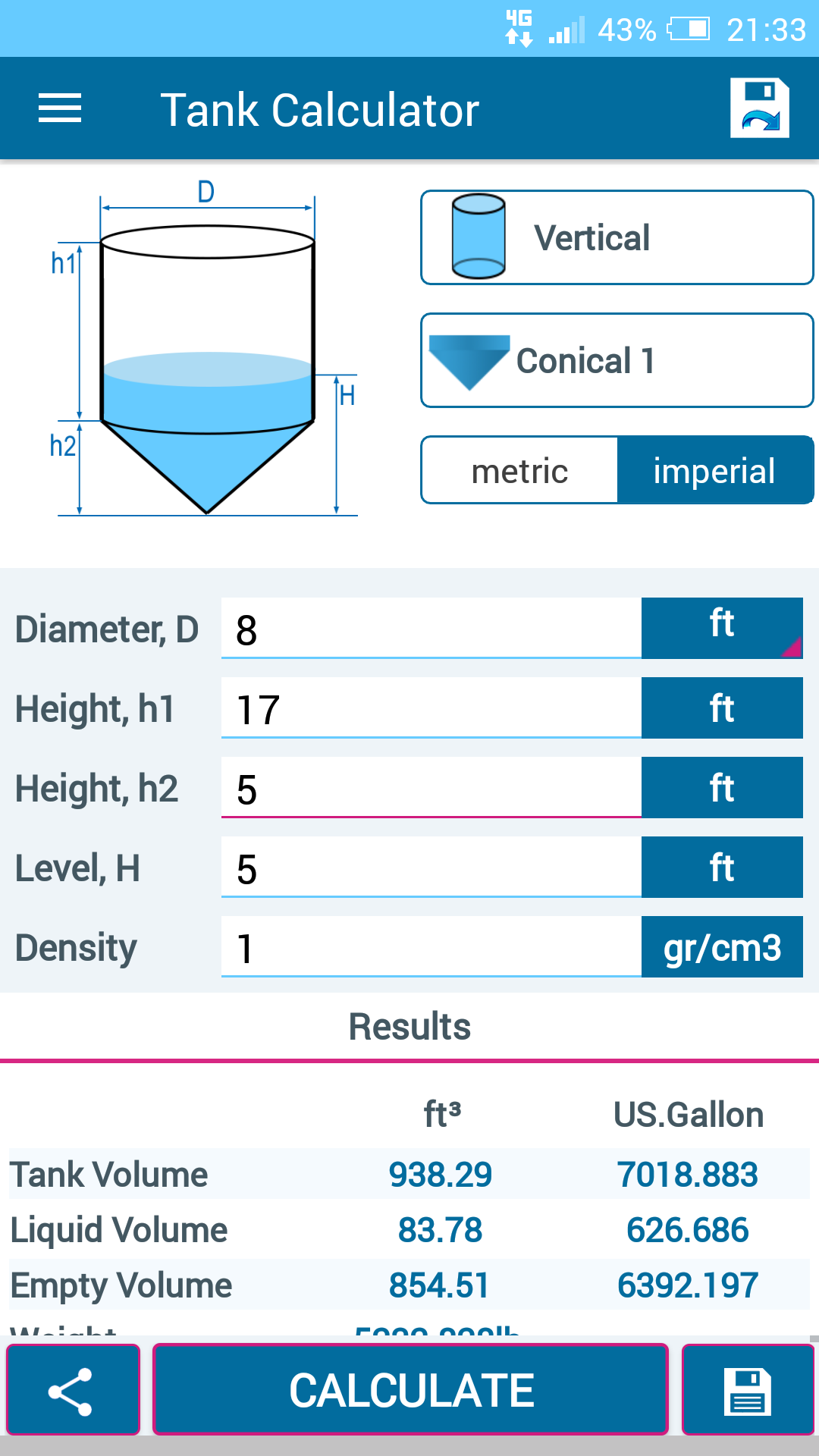
Task: Edit the Diameter D input field
Action: click(x=431, y=629)
